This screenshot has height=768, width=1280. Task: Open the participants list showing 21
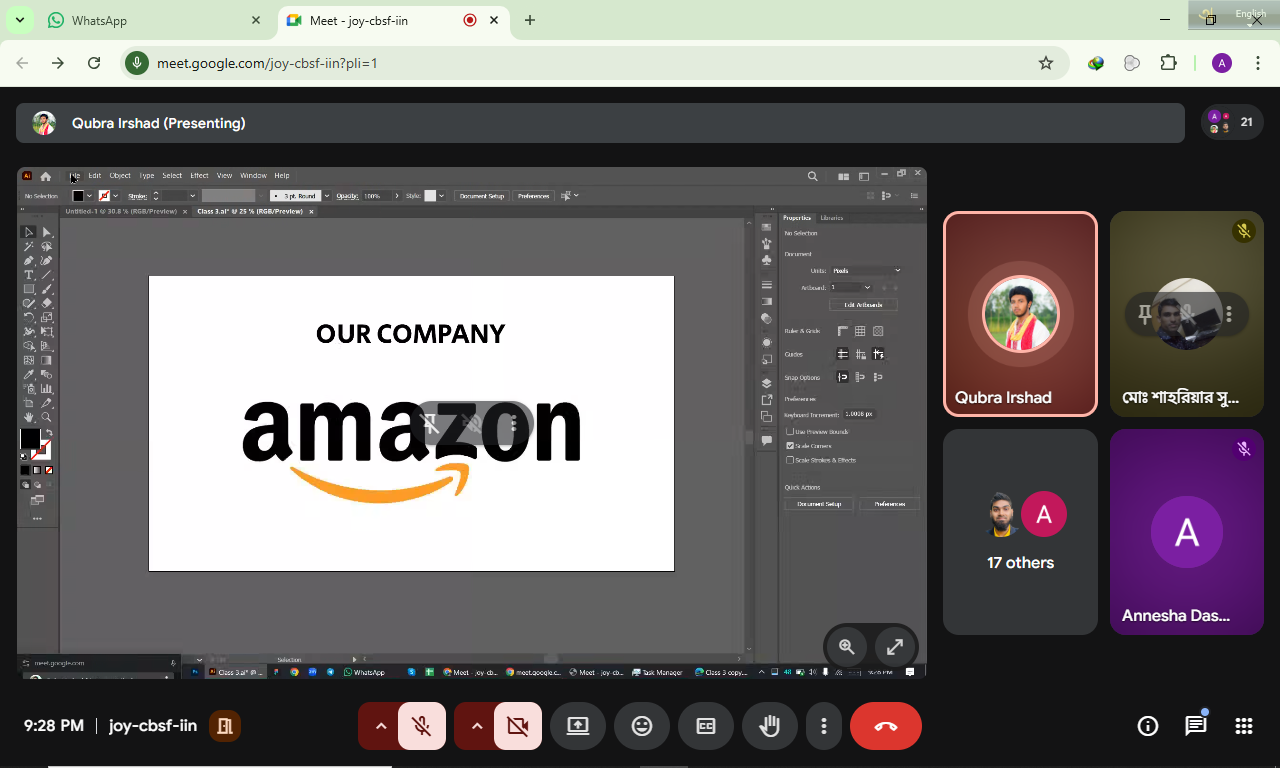tap(1232, 123)
